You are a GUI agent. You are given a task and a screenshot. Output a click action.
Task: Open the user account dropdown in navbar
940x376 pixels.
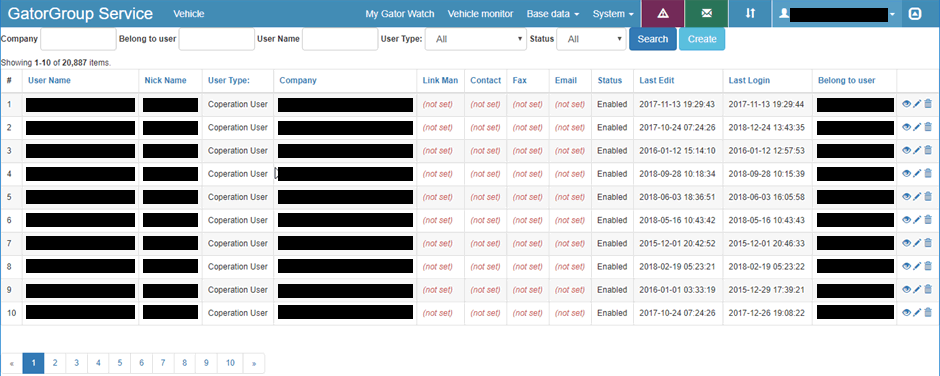point(837,14)
